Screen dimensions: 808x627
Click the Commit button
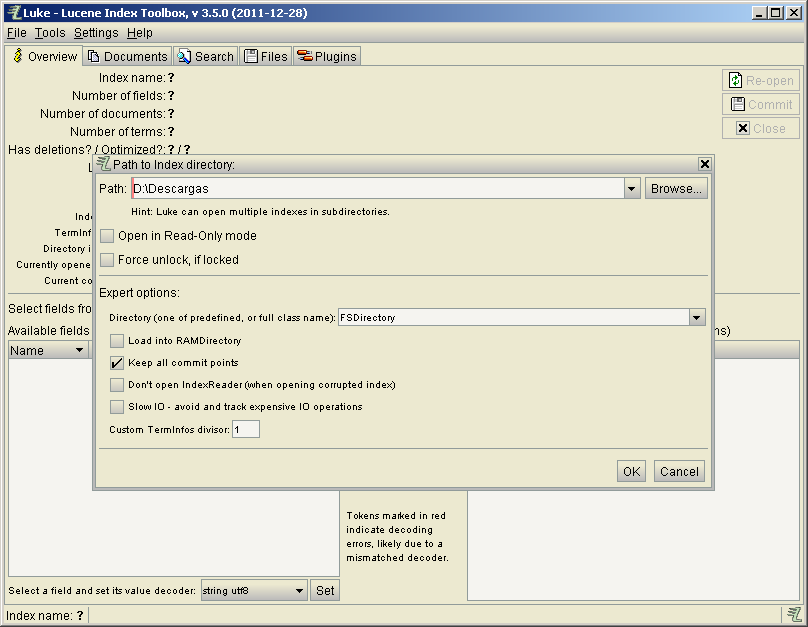tap(761, 104)
